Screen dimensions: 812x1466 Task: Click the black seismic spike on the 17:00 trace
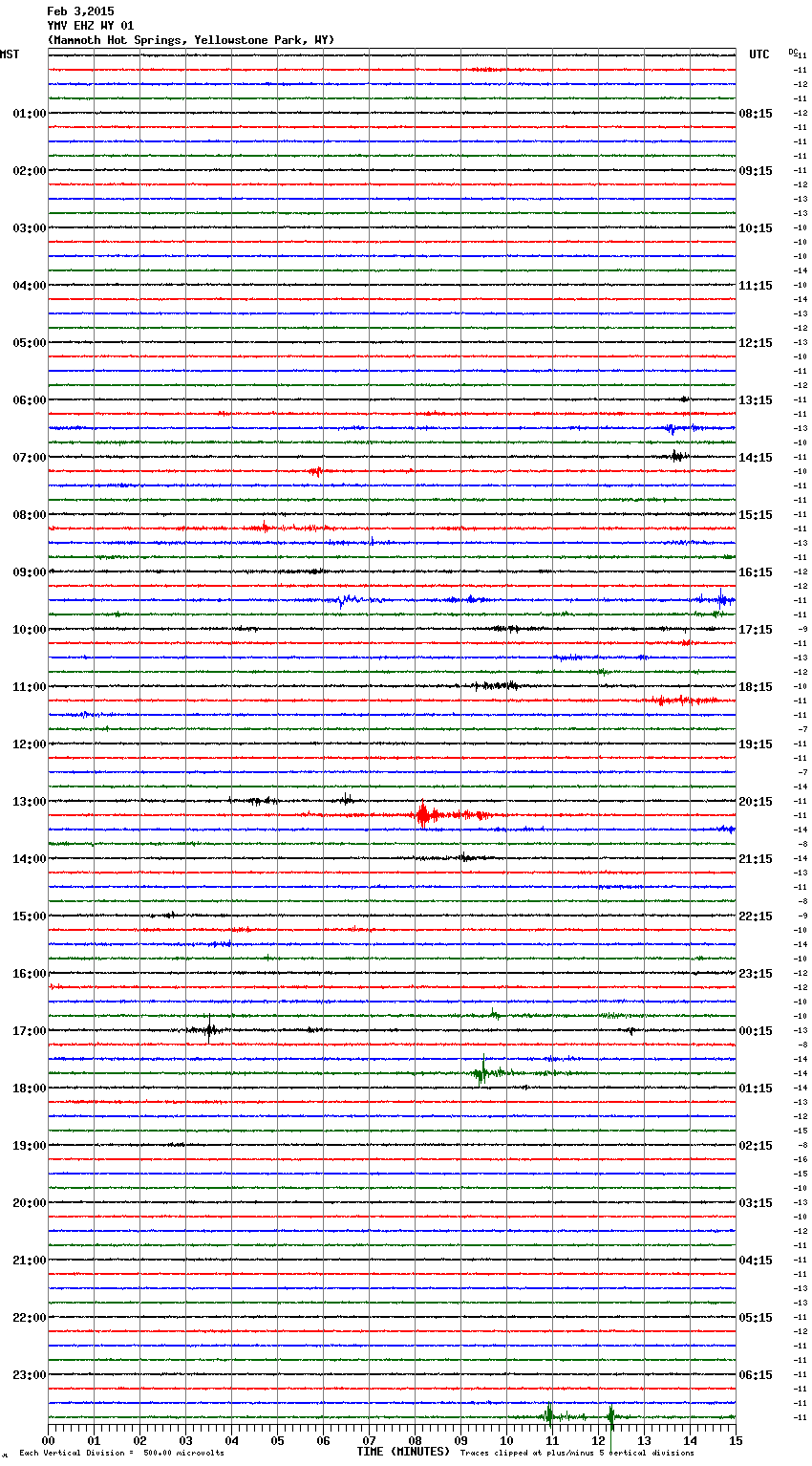tap(209, 1030)
